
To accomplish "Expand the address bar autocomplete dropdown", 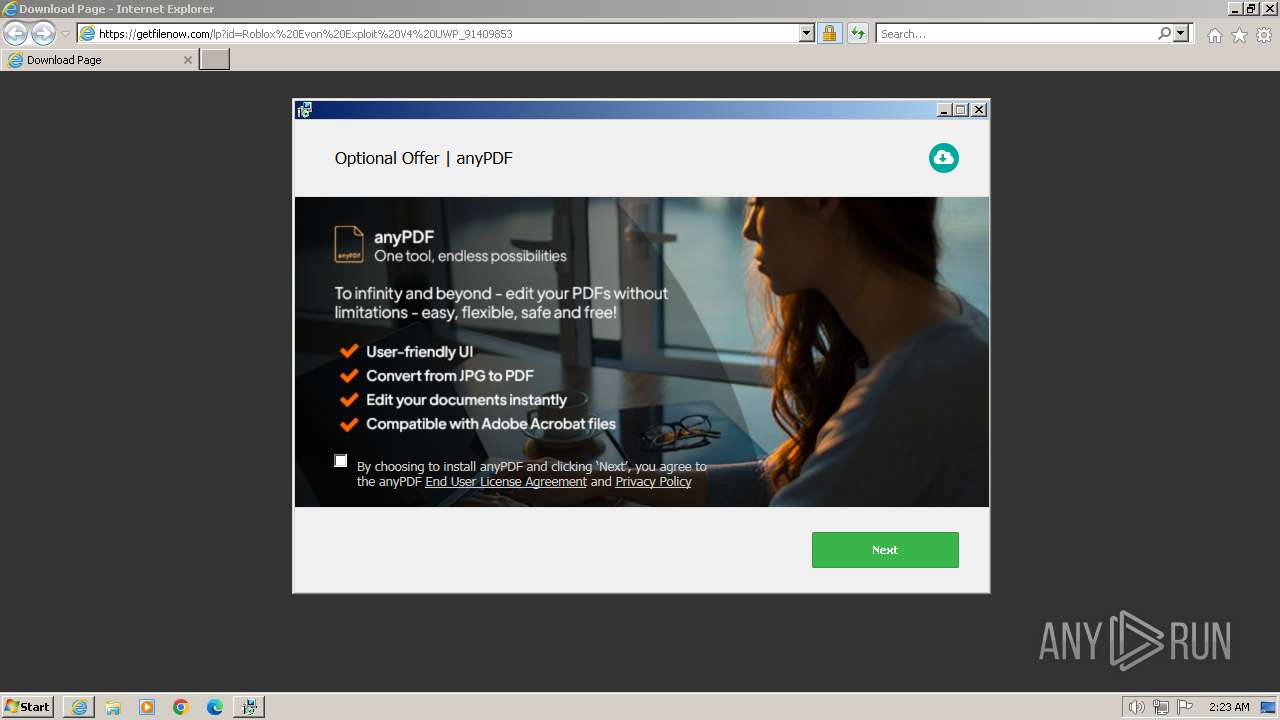I will click(x=807, y=34).
